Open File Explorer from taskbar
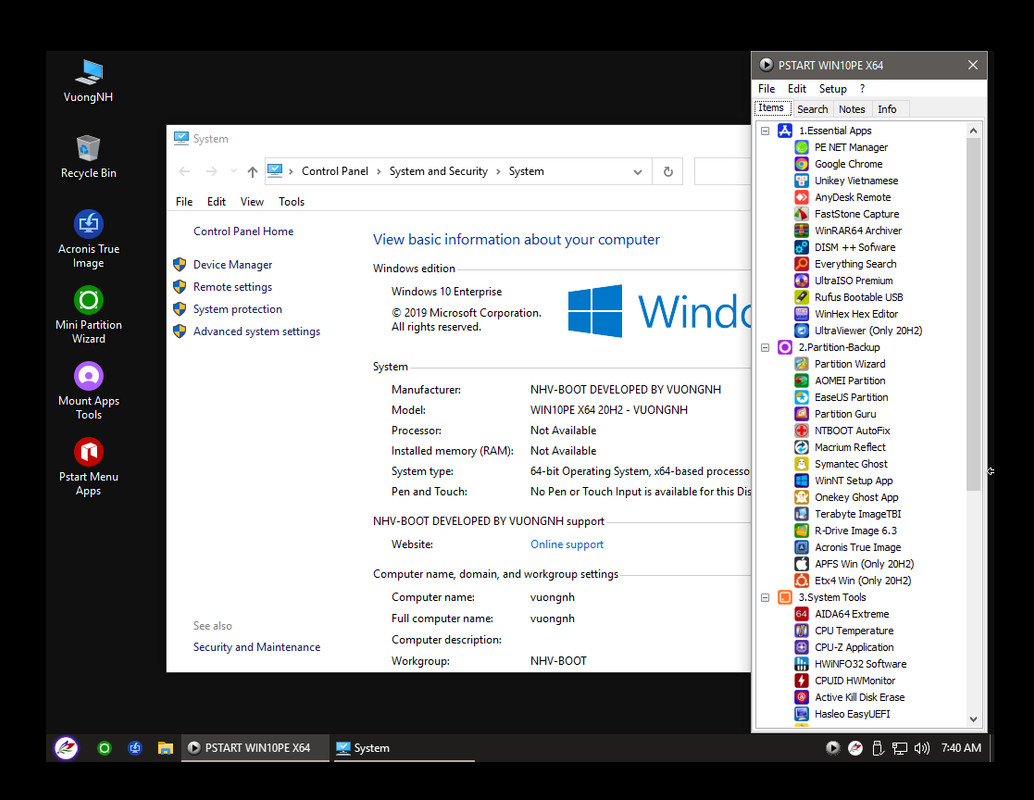Screen dimensions: 1034x800 (x=165, y=748)
